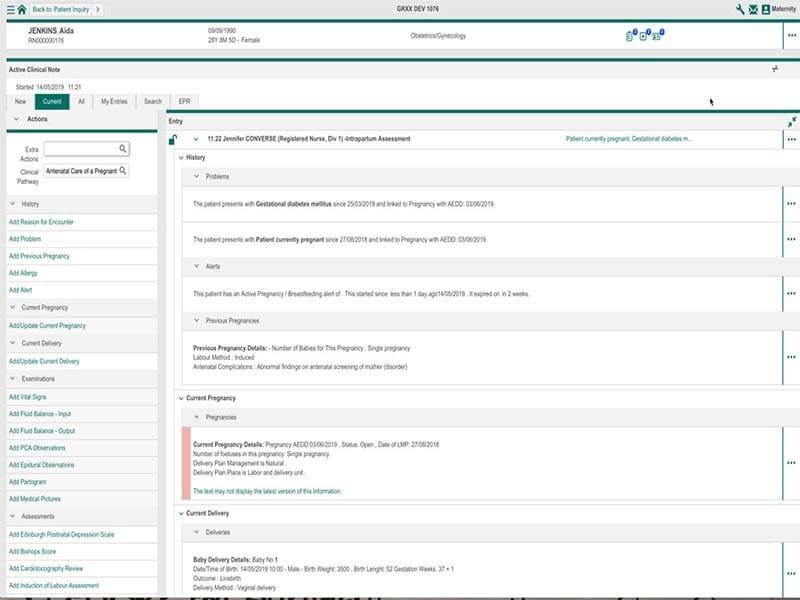Viewport: 800px width, 600px height.
Task: Collapse Current Delivery section in Entry
Action: coord(181,513)
